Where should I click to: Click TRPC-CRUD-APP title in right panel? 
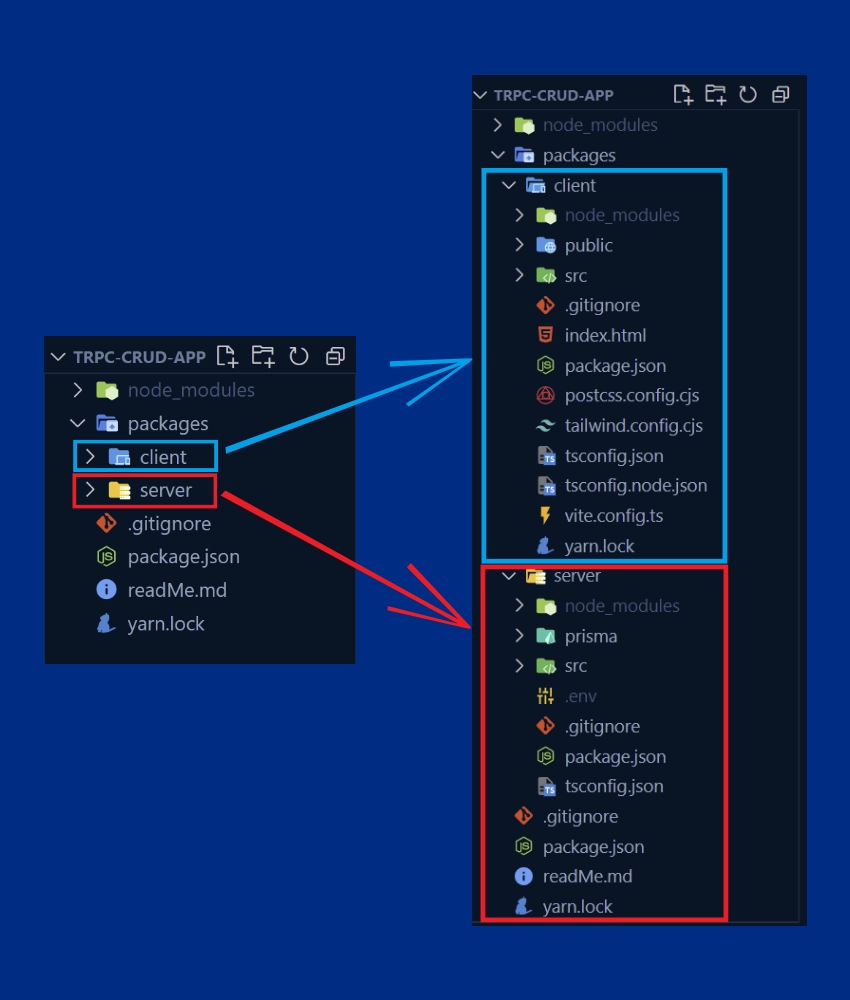pyautogui.click(x=553, y=95)
